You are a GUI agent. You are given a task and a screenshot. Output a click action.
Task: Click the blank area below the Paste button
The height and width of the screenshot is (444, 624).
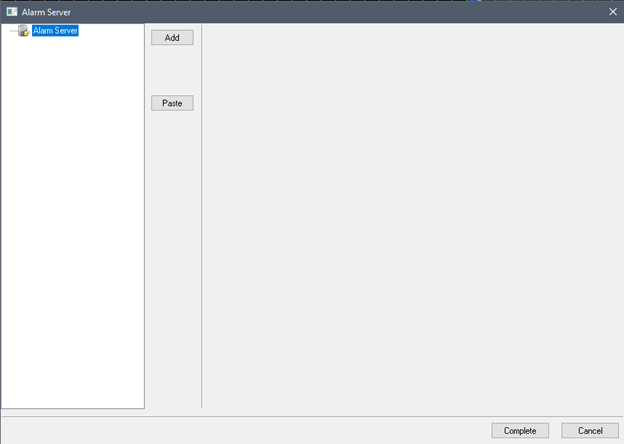click(x=172, y=259)
